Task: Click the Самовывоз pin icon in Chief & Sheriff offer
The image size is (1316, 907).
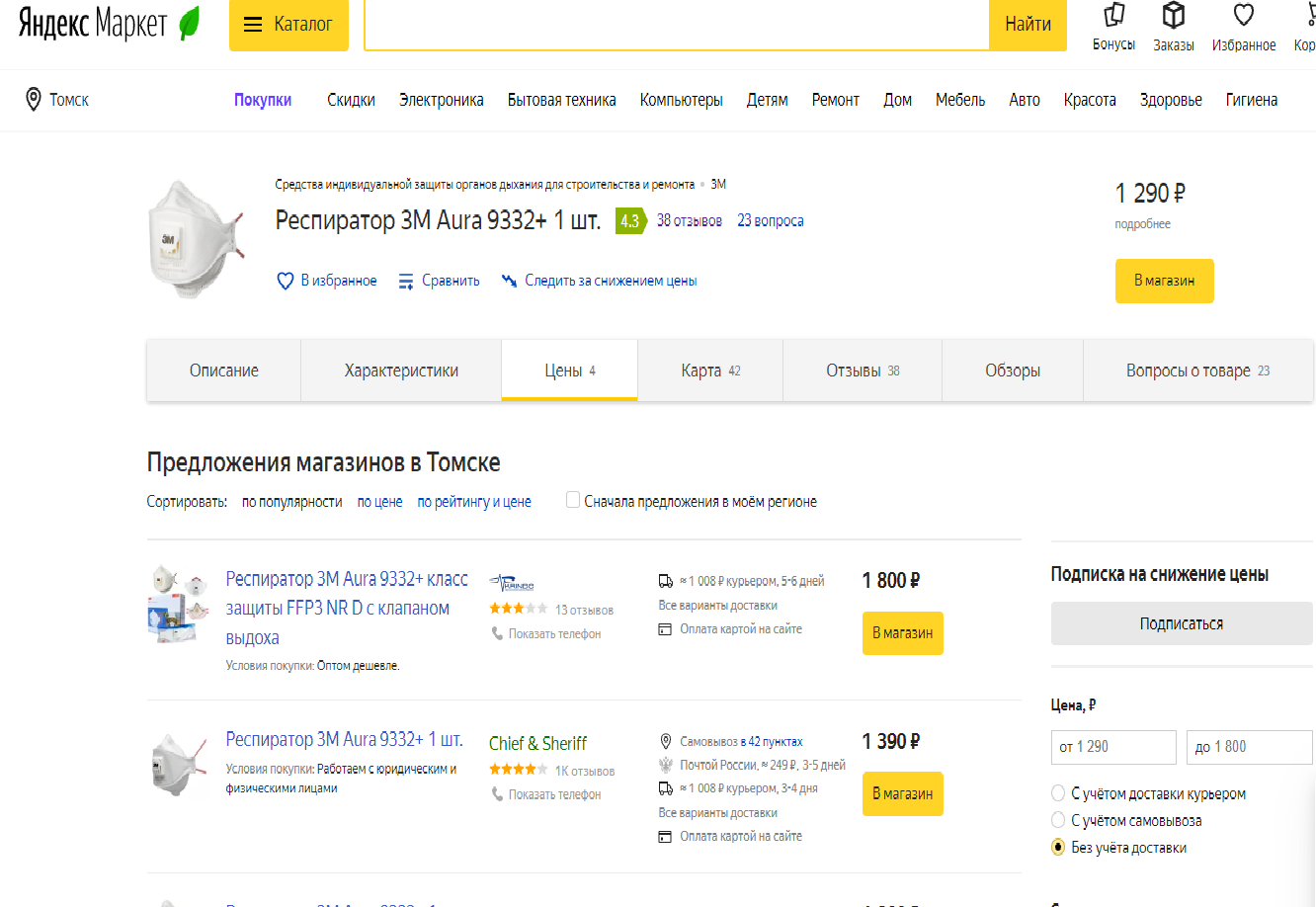Action: click(x=666, y=741)
